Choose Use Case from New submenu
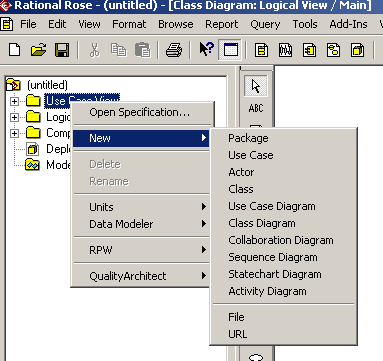Viewport: 383px width, 361px height. pos(283,155)
